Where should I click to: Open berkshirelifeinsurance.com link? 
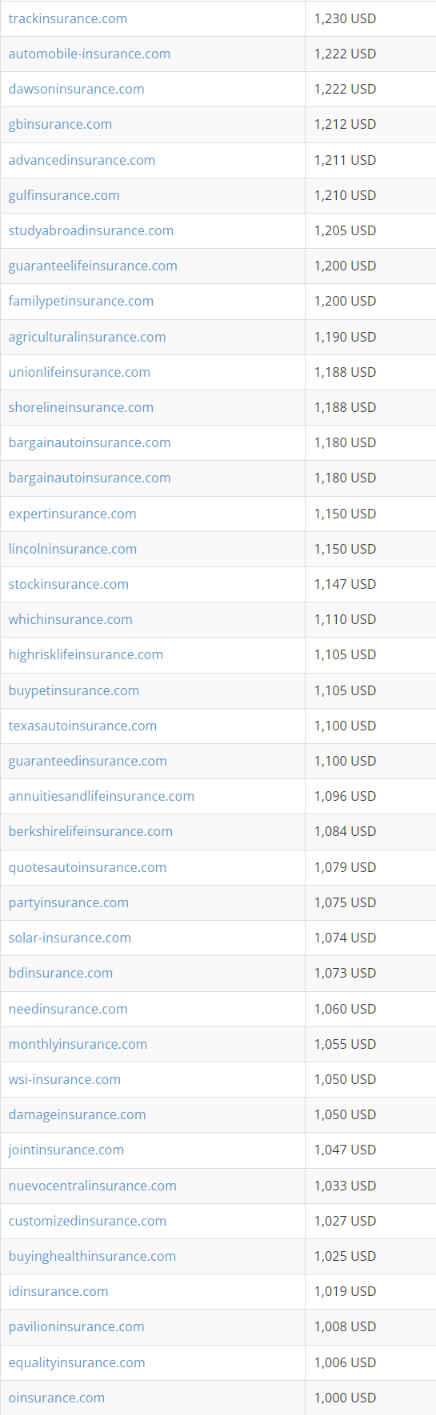coord(90,831)
